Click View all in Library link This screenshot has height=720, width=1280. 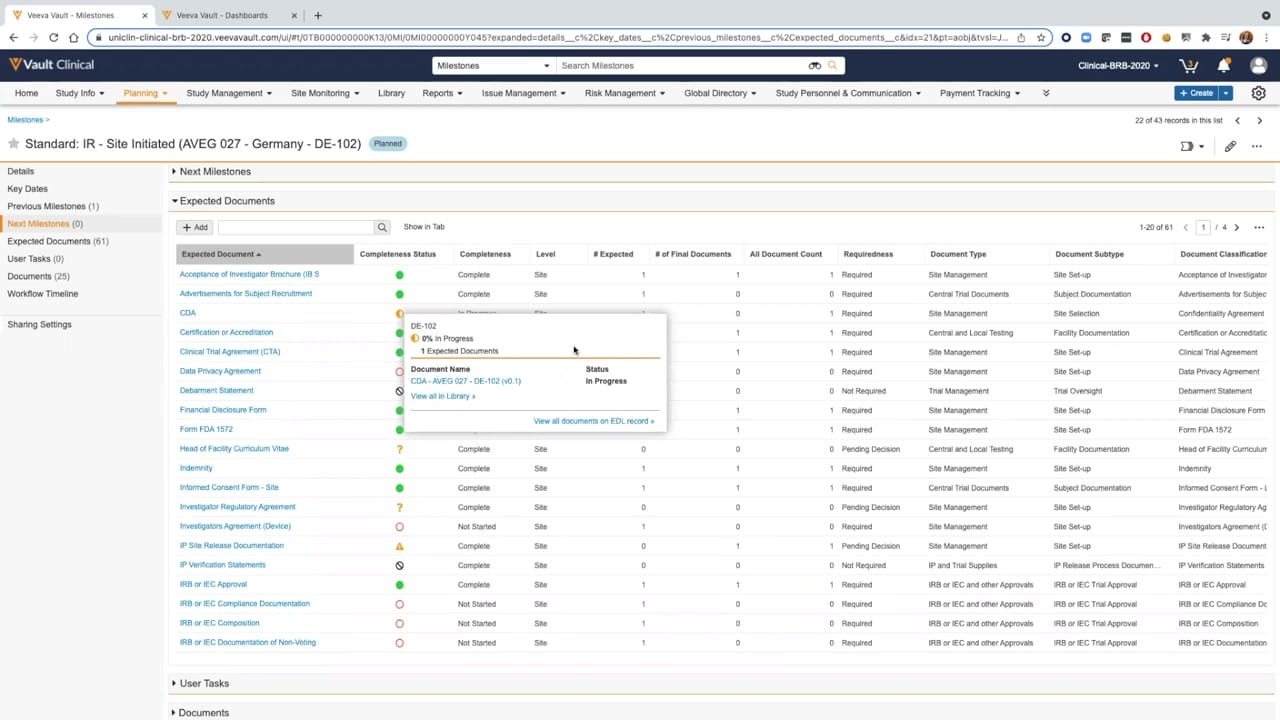pos(443,396)
